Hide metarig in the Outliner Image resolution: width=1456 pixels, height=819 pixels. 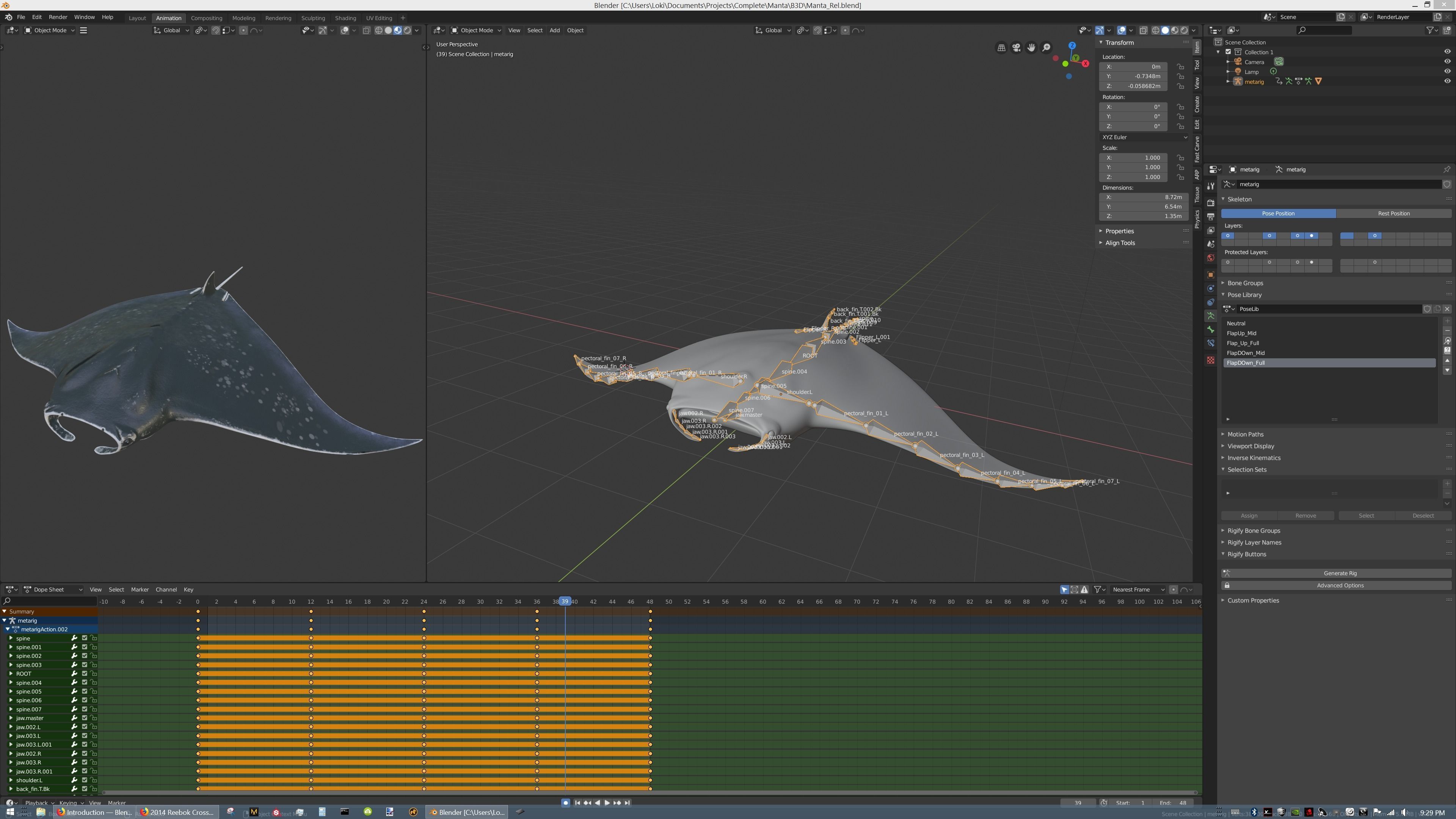point(1448,82)
